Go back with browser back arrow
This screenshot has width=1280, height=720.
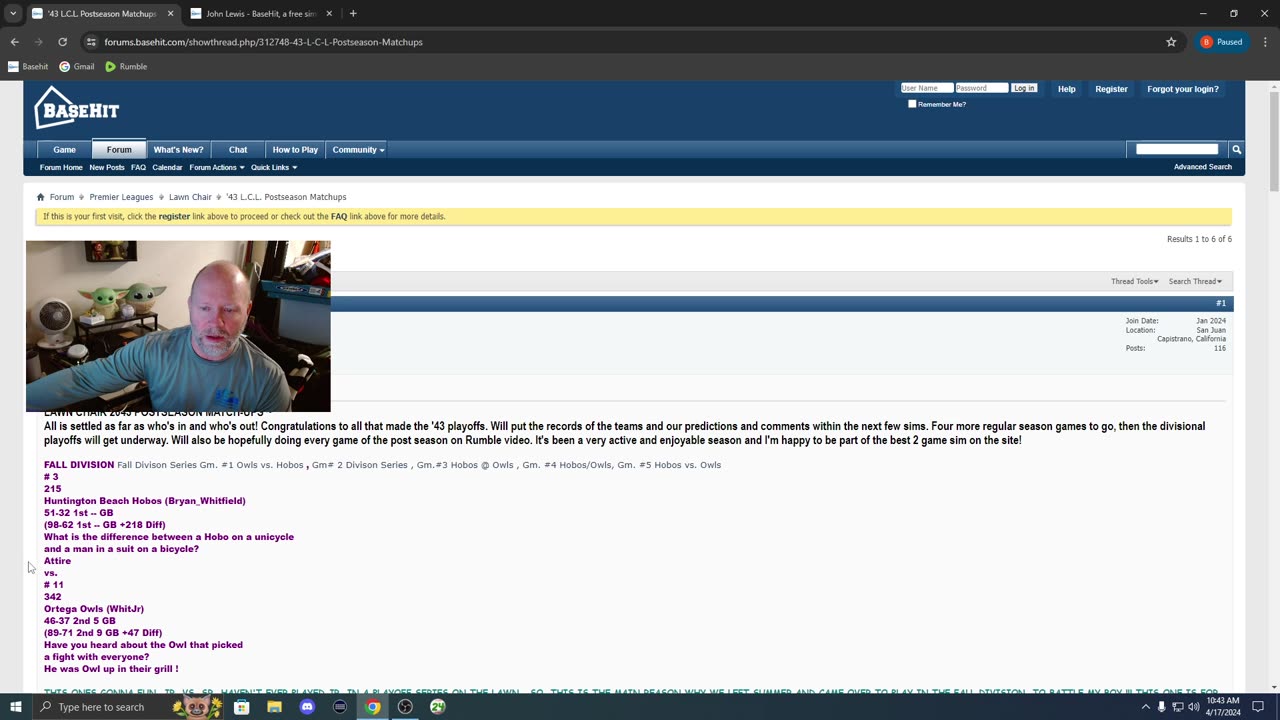(x=14, y=42)
